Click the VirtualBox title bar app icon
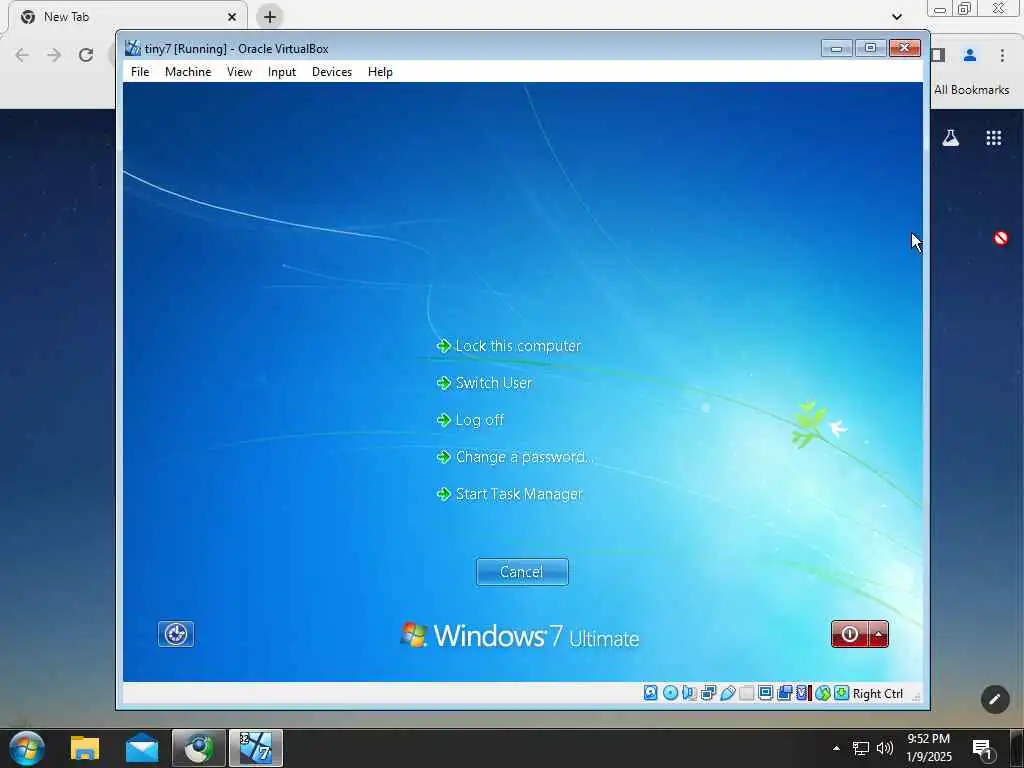This screenshot has height=768, width=1024. (133, 48)
